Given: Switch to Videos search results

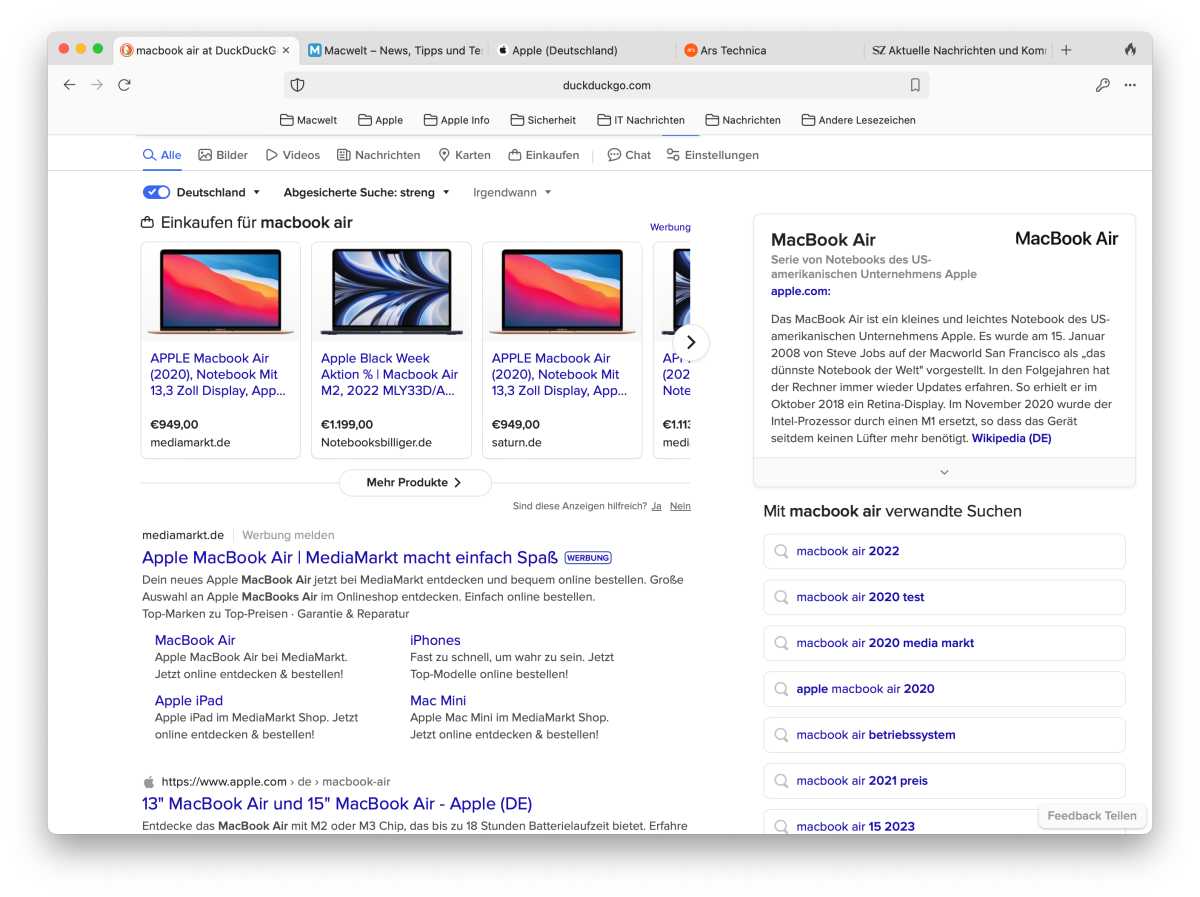Looking at the screenshot, I should [x=292, y=155].
